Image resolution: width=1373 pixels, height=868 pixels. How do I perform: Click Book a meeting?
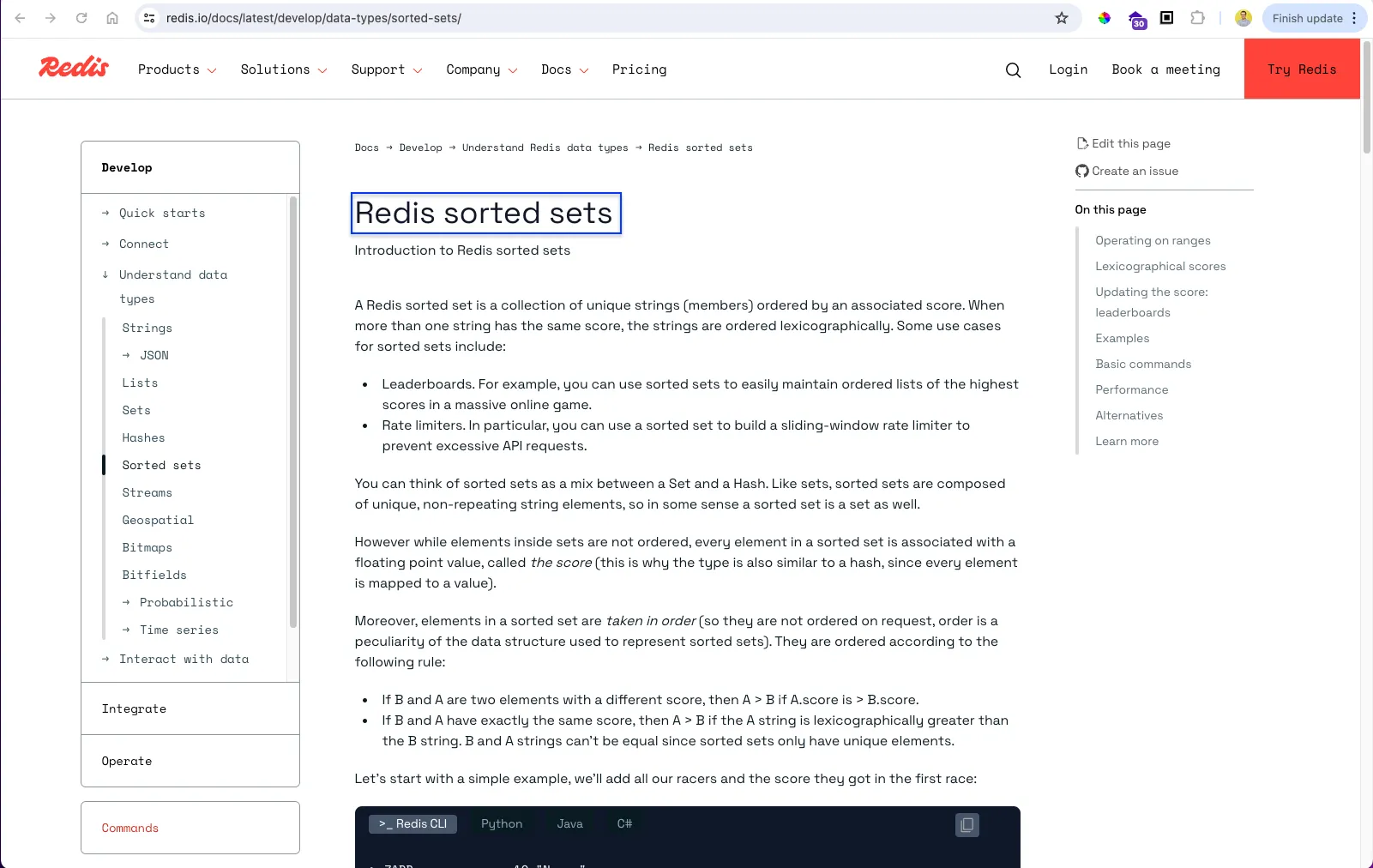1165,69
